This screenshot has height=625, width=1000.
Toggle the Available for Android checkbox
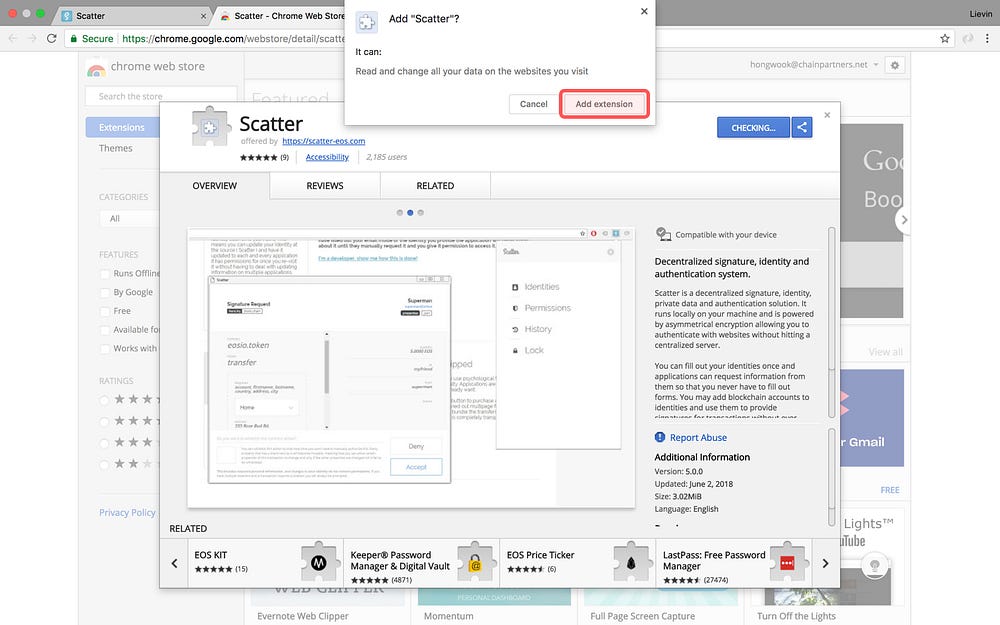pos(105,330)
